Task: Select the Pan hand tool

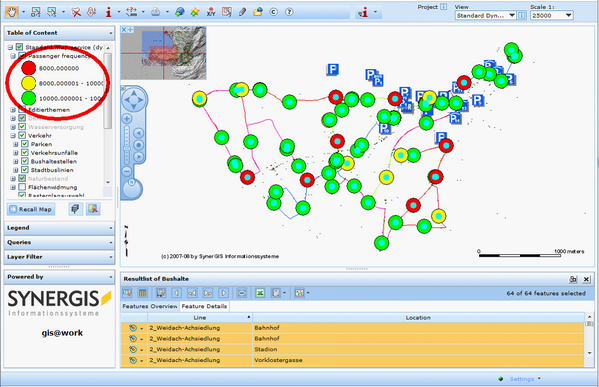Action: 12,12
